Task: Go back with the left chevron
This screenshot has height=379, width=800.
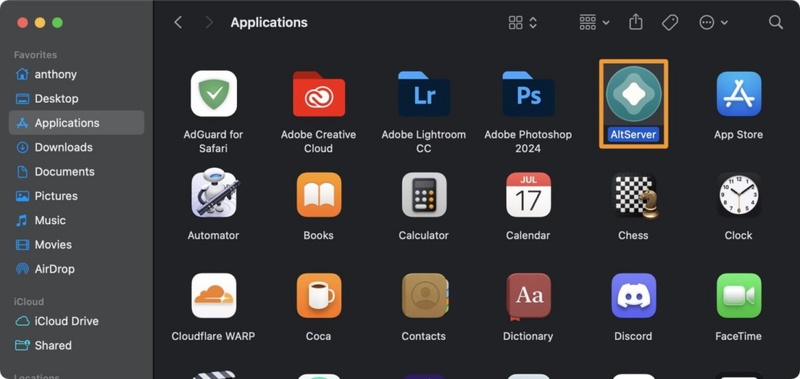Action: [178, 22]
